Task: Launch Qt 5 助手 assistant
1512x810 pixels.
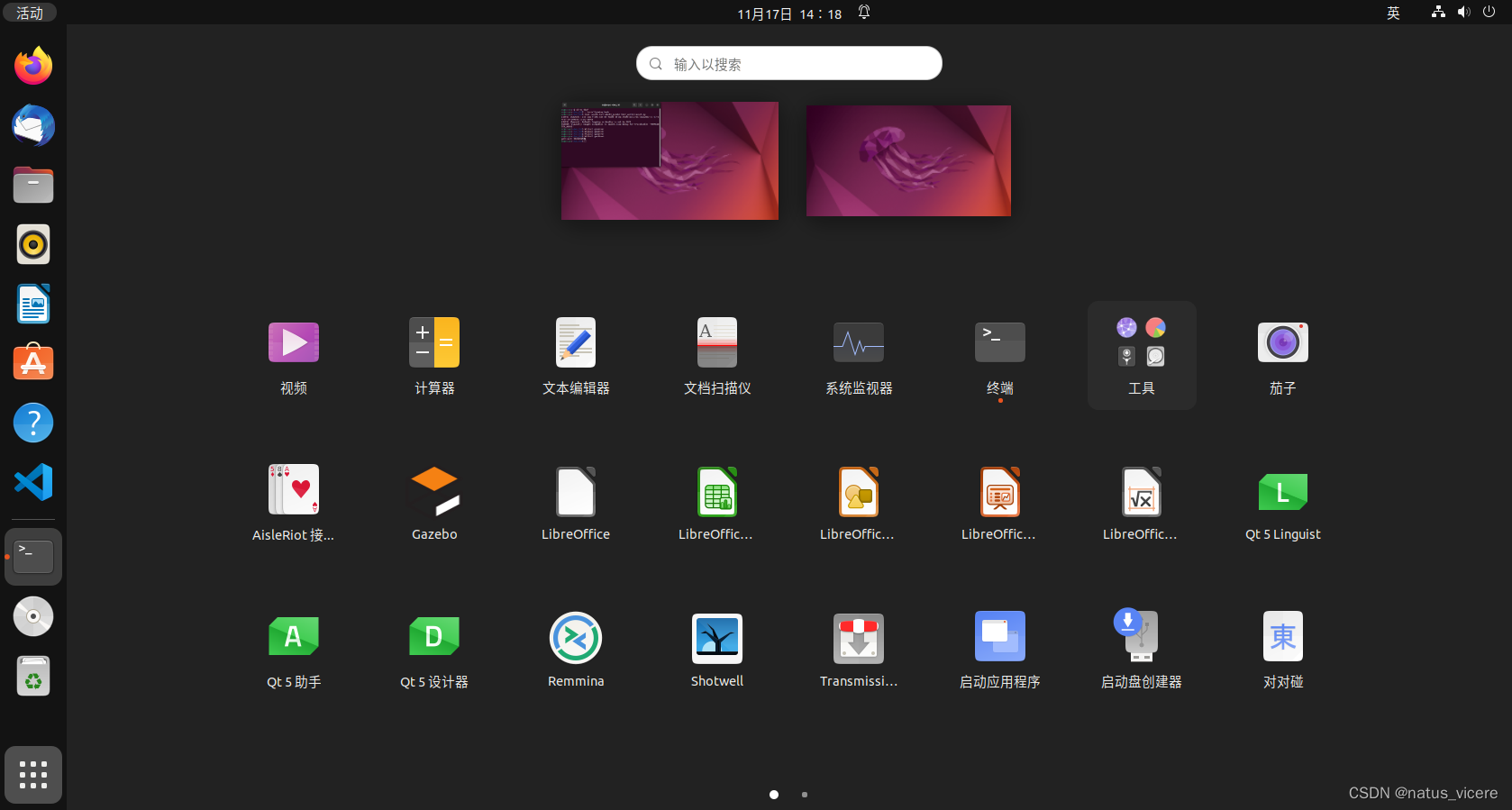Action: coord(294,650)
